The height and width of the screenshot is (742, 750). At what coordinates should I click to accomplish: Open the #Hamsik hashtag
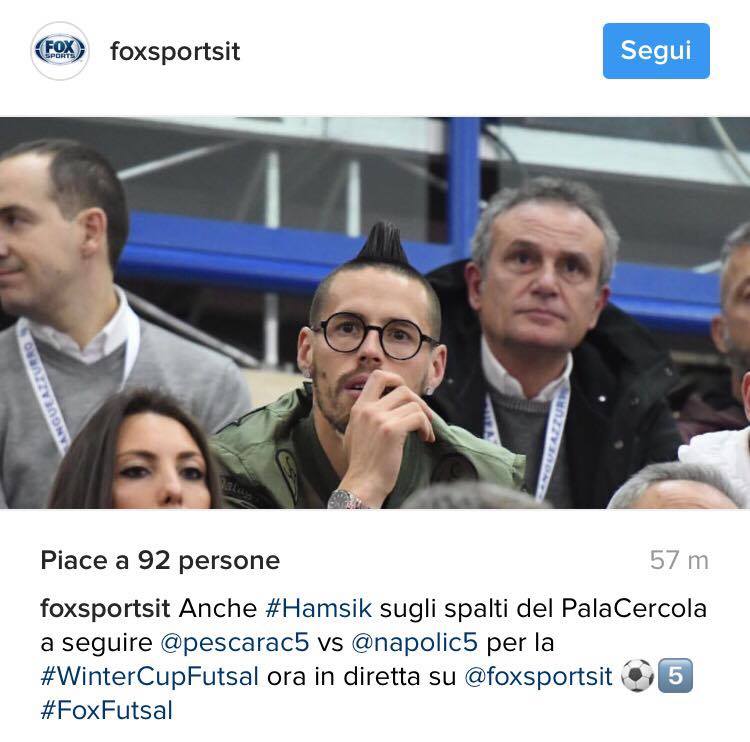click(319, 609)
